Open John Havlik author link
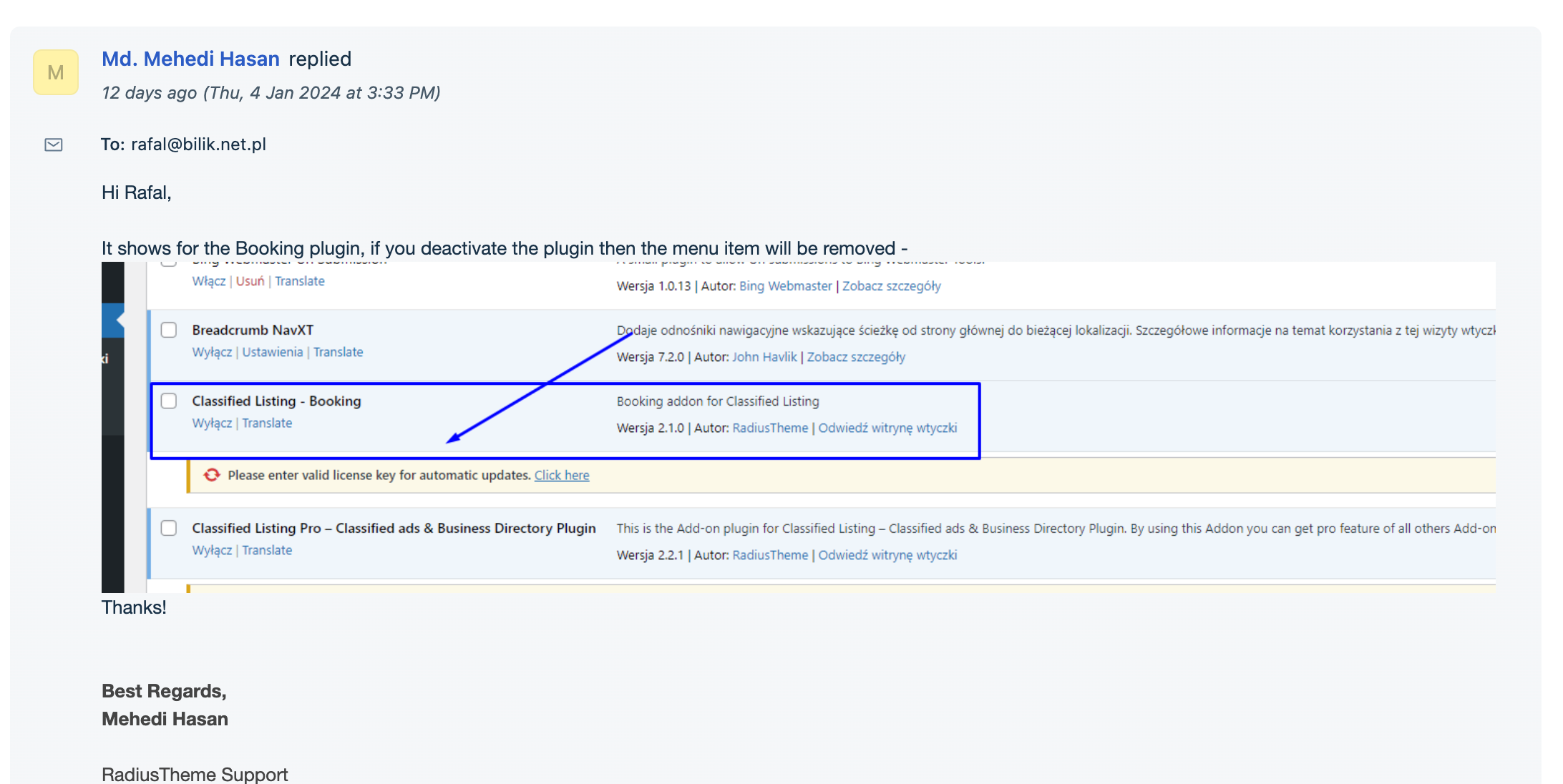This screenshot has width=1563, height=784. 765,357
